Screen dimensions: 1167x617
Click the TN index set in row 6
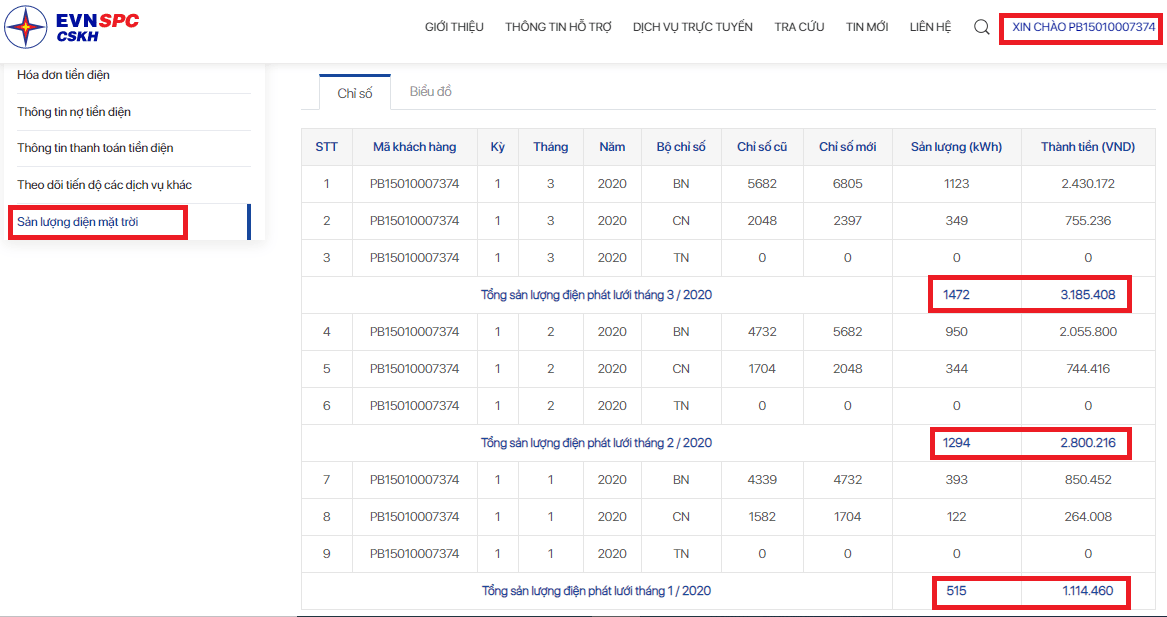pyautogui.click(x=681, y=406)
